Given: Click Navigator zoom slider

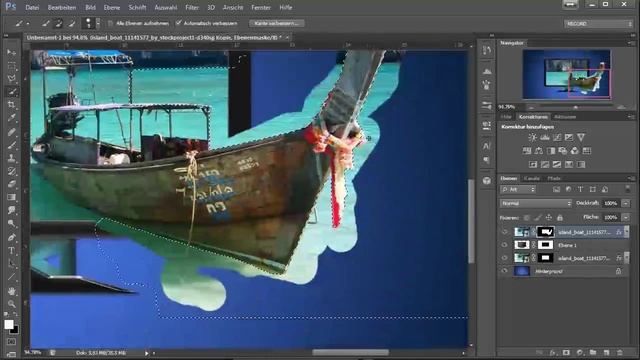Looking at the screenshot, I should tap(576, 107).
